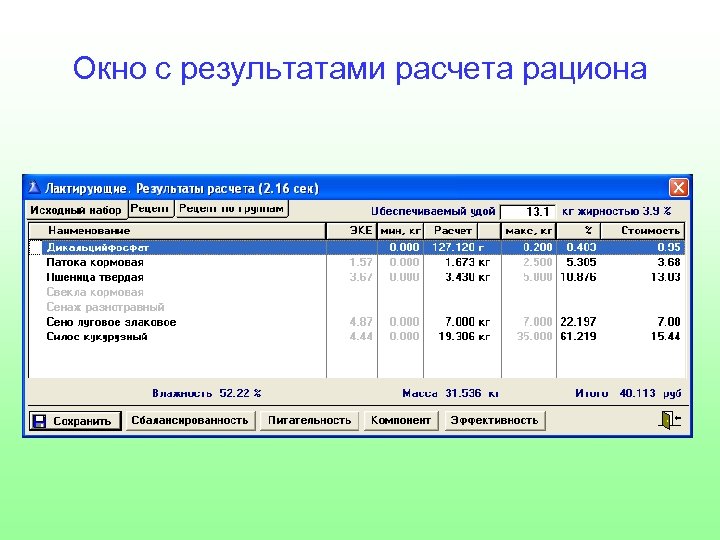
Task: Click the exit door icon
Action: tap(670, 420)
